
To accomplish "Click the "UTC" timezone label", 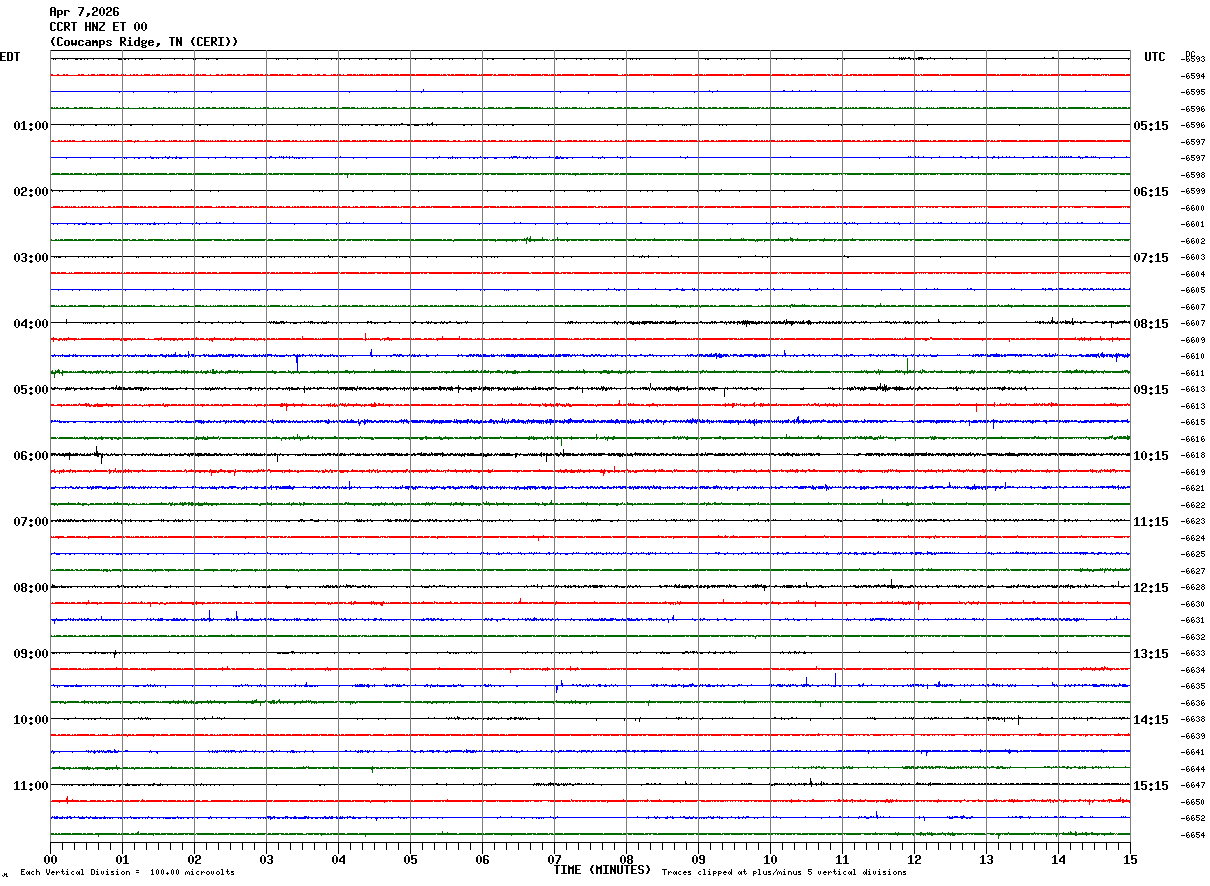I will 1155,57.
